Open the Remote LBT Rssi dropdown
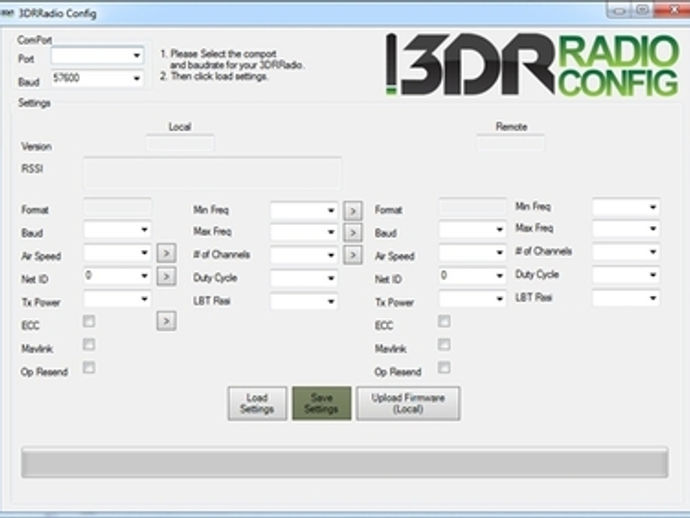The height and width of the screenshot is (518, 690). click(626, 298)
